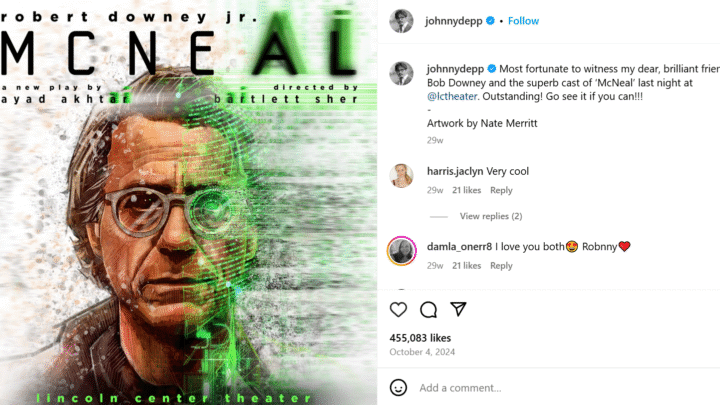Open damla_onerr8's story-ringed avatar
This screenshot has width=720, height=405.
tap(402, 251)
